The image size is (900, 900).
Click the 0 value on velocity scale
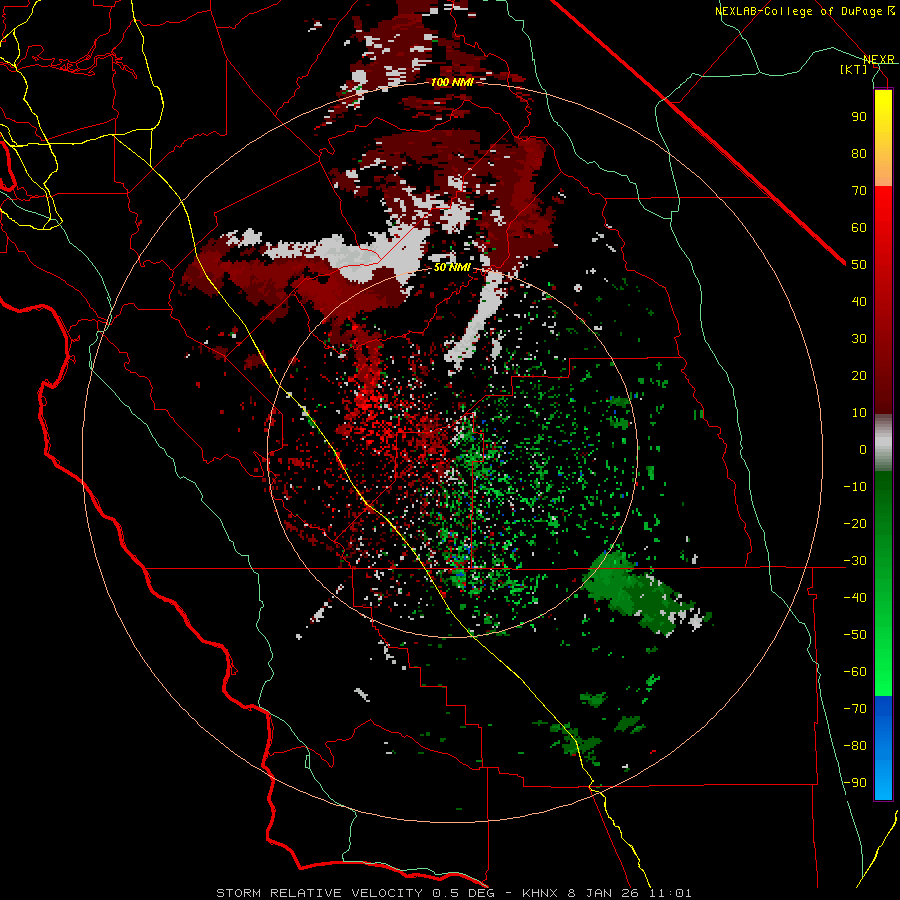(x=863, y=449)
